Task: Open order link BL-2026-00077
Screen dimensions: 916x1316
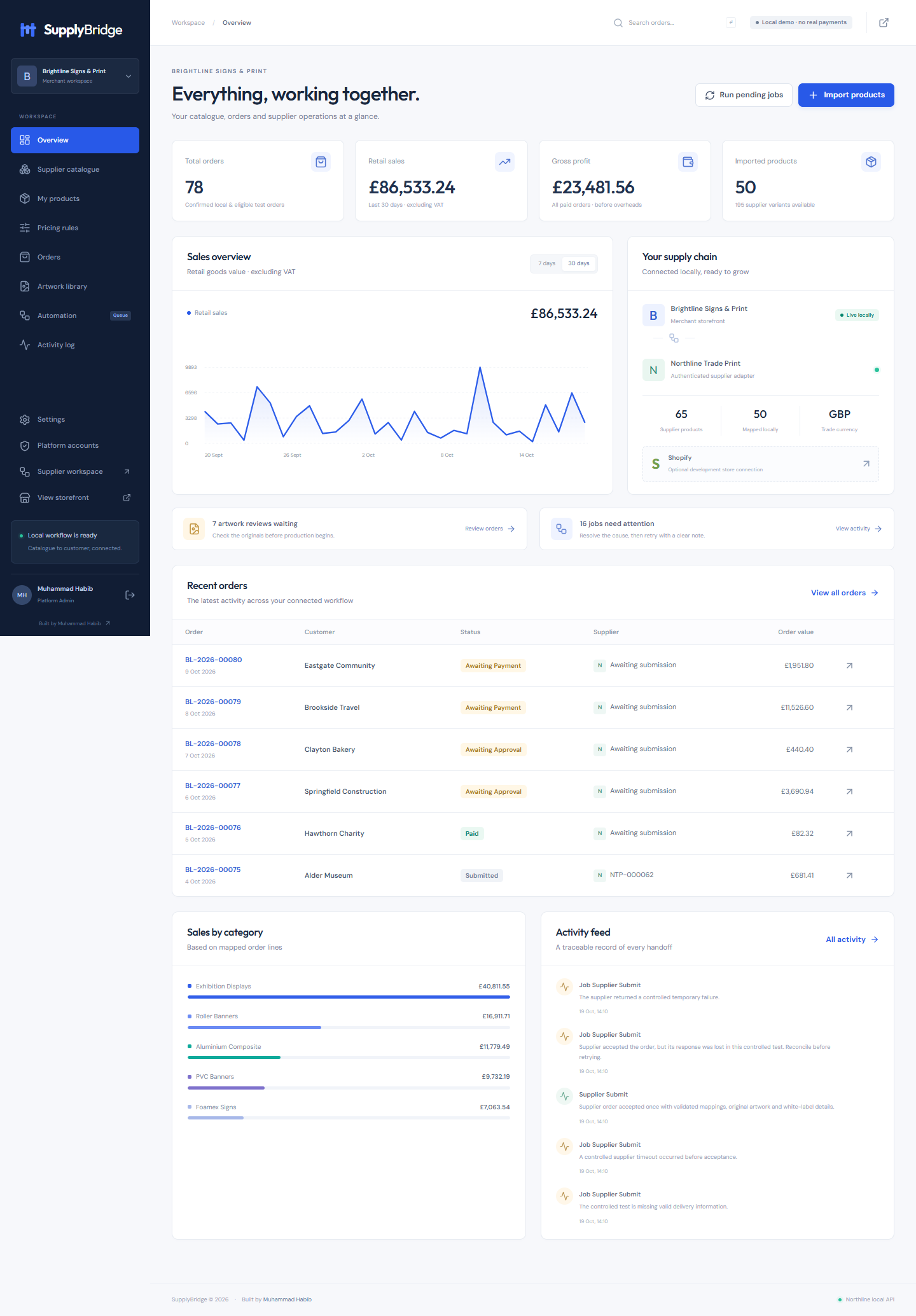Action: coord(213,786)
